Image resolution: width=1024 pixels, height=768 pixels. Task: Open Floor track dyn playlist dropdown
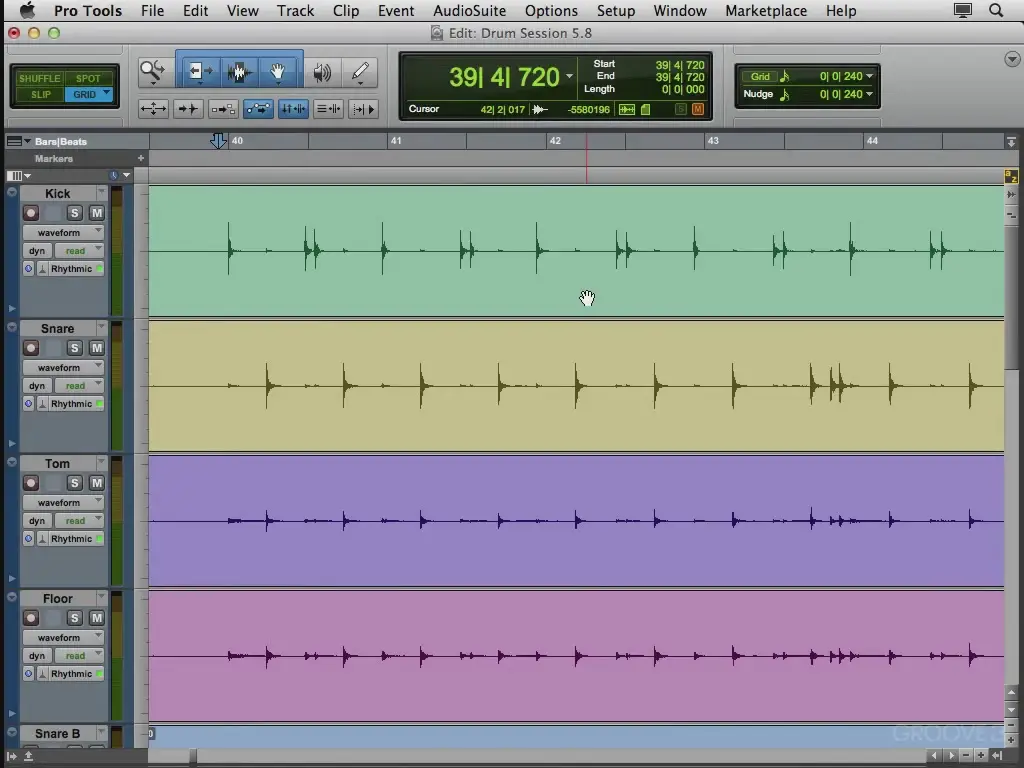click(37, 656)
